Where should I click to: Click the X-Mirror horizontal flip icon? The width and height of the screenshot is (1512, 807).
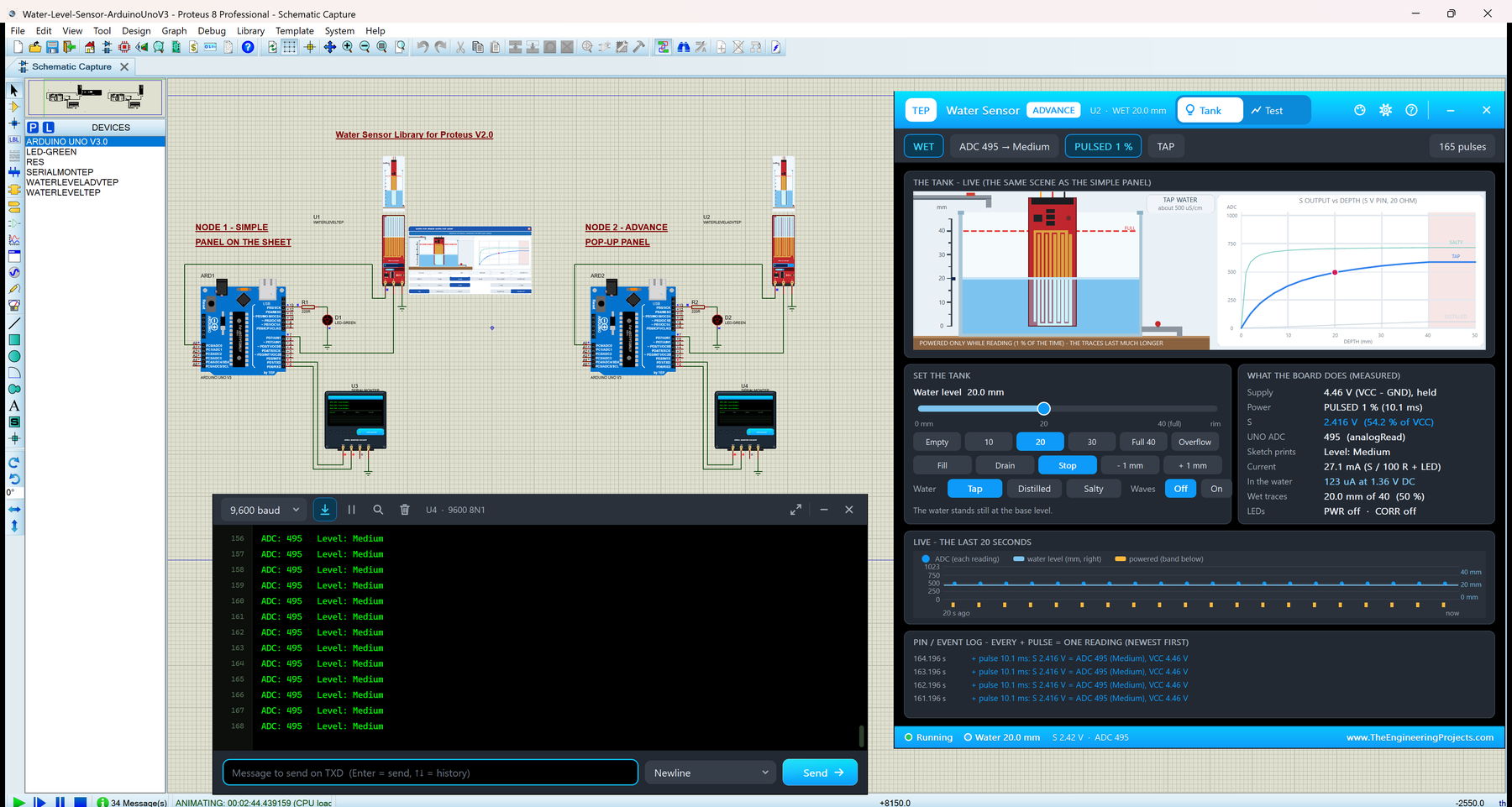14,510
